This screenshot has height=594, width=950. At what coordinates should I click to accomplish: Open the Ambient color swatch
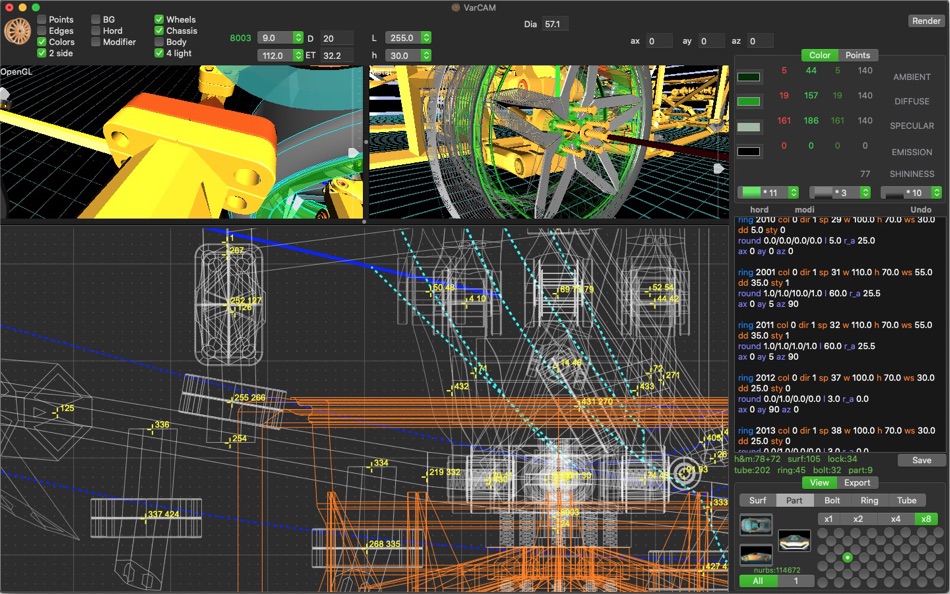(749, 77)
